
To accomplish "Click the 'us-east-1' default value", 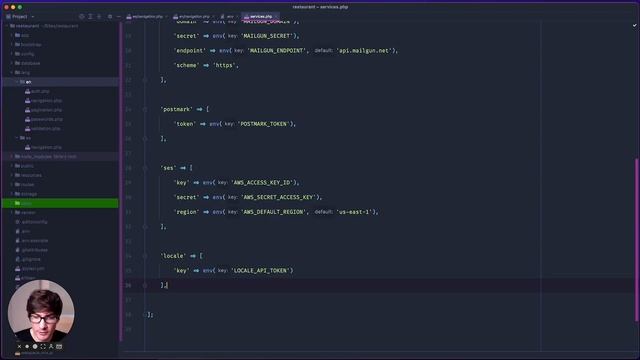I will point(354,212).
